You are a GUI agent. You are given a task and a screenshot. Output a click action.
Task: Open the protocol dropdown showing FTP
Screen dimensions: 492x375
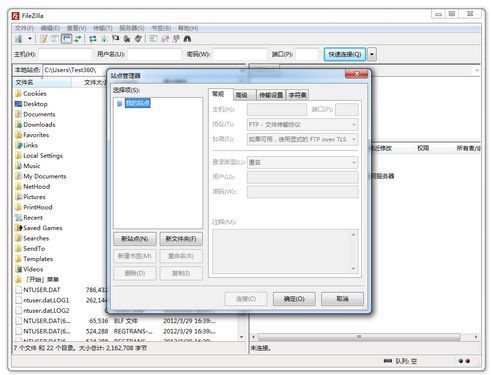click(303, 125)
